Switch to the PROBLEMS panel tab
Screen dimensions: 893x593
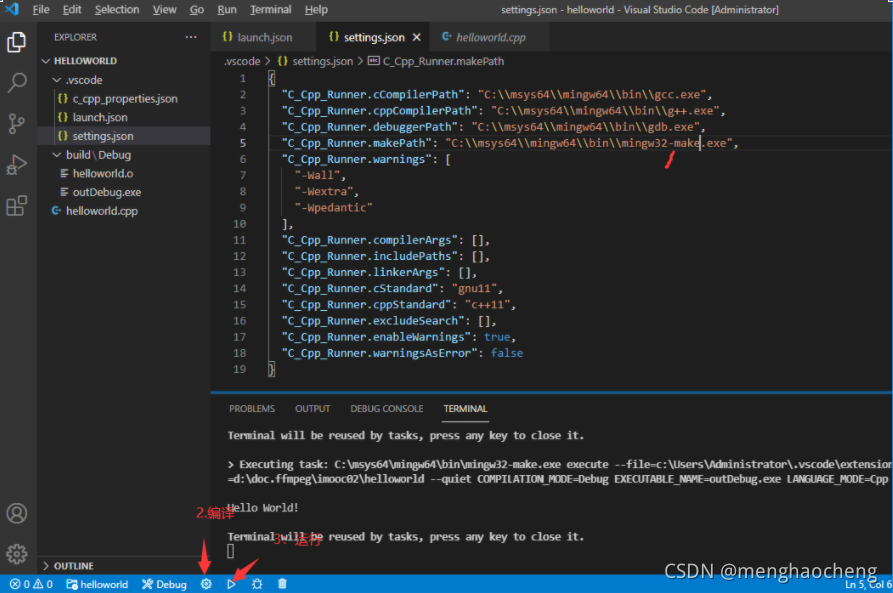coord(252,408)
